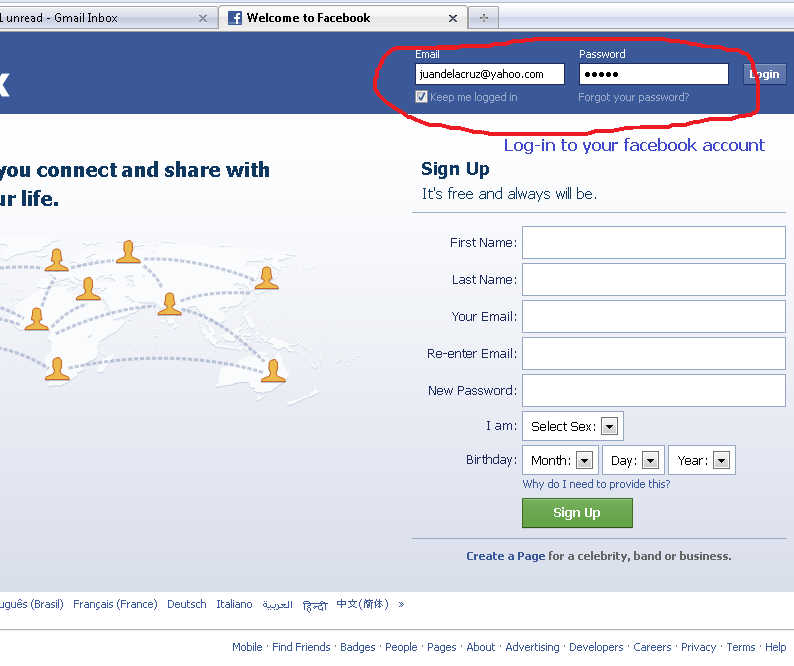Viewport: 794px width, 666px height.
Task: Open the Badges footer link
Action: tap(358, 647)
